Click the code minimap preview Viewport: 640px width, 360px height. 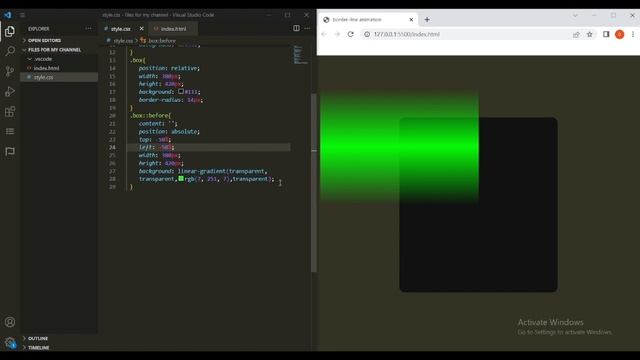coord(300,55)
